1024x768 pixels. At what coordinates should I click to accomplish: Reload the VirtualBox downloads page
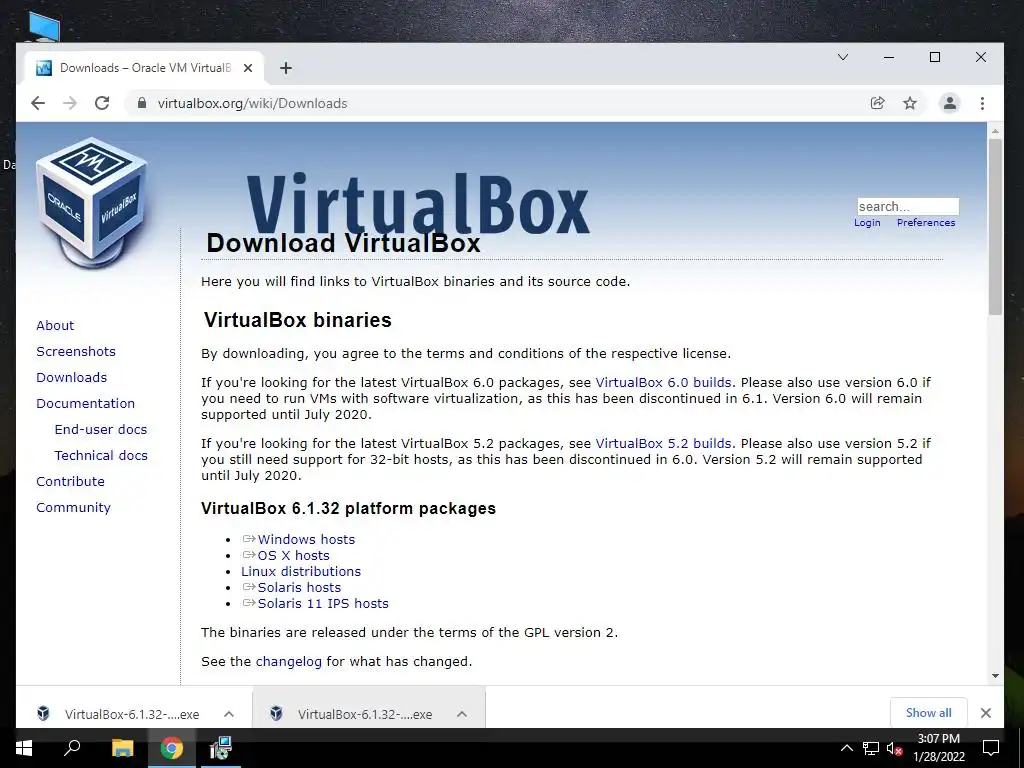pos(102,103)
